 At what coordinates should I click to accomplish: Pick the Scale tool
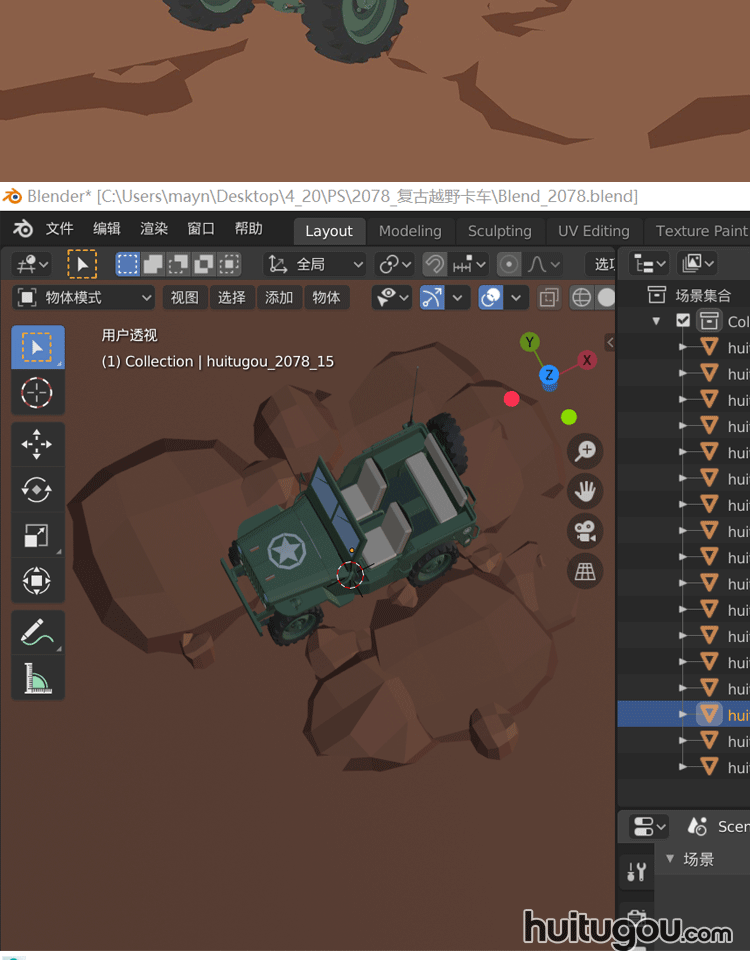pos(37,536)
